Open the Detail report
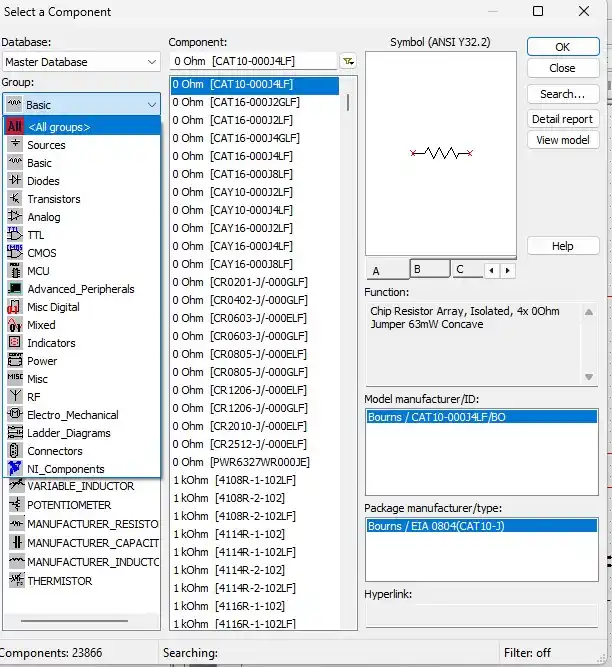The image size is (612, 667). (563, 119)
